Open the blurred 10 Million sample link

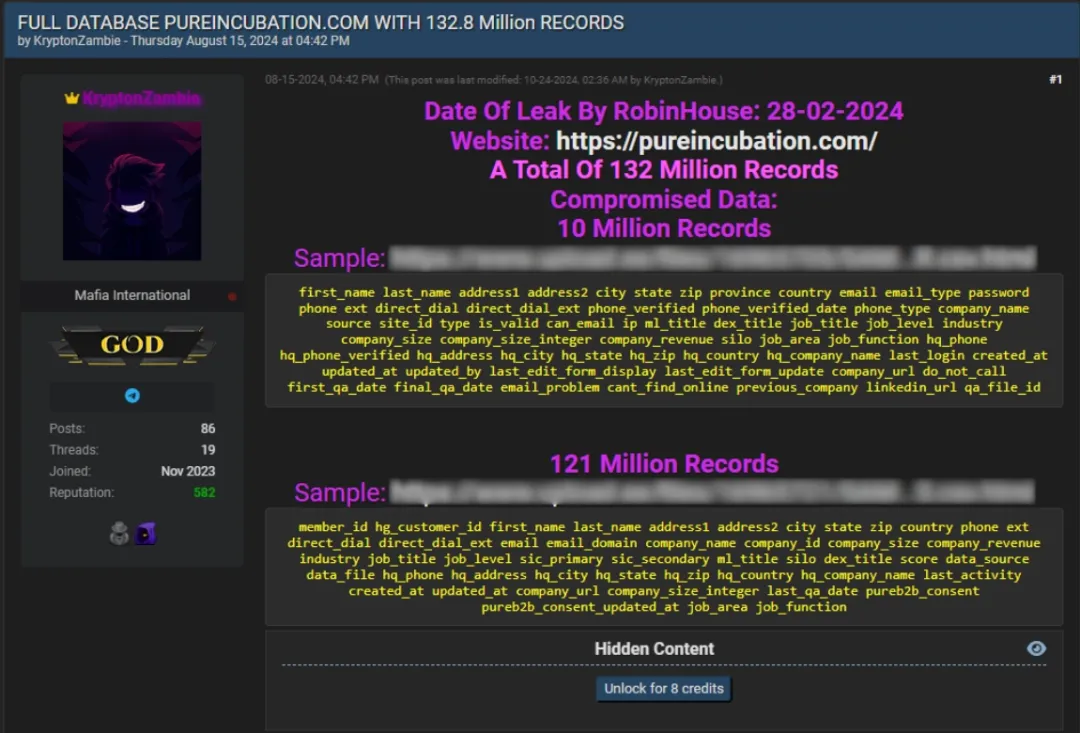click(712, 258)
